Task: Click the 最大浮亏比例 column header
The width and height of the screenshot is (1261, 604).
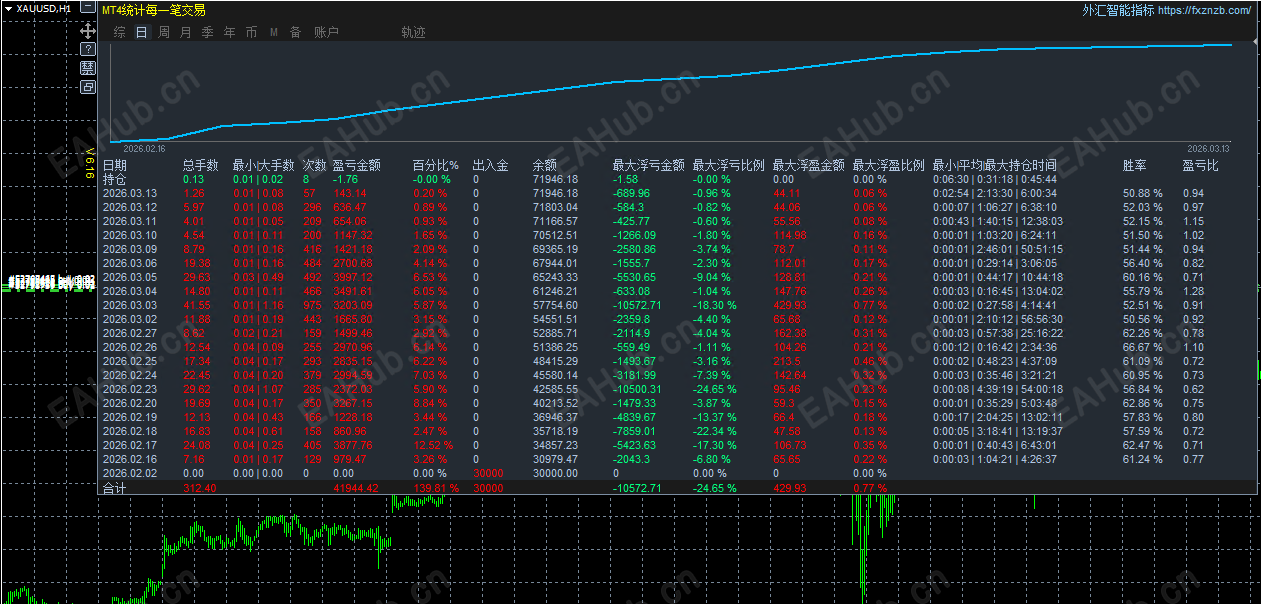Action: pyautogui.click(x=728, y=165)
